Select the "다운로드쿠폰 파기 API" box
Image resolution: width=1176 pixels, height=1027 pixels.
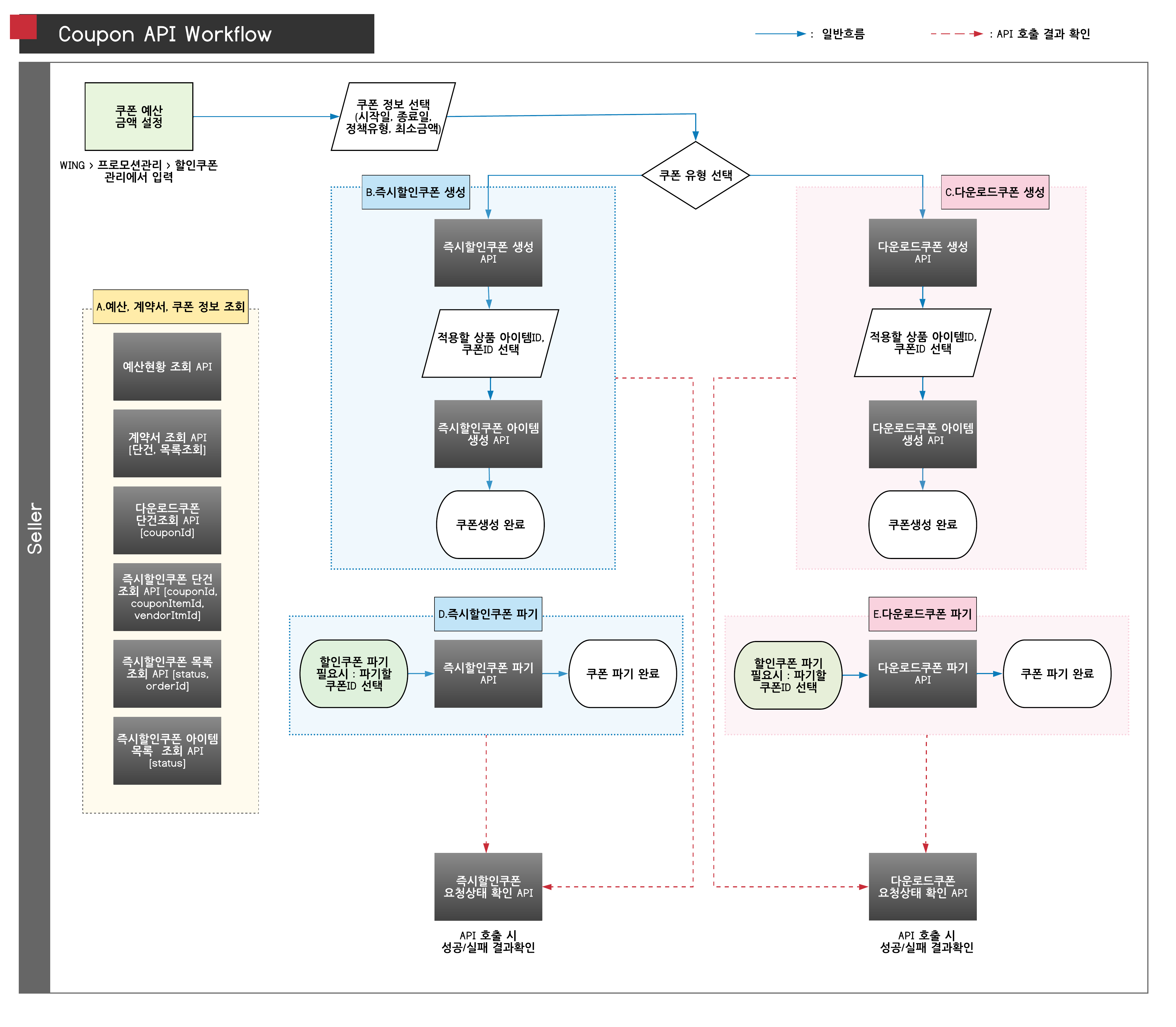(x=922, y=674)
